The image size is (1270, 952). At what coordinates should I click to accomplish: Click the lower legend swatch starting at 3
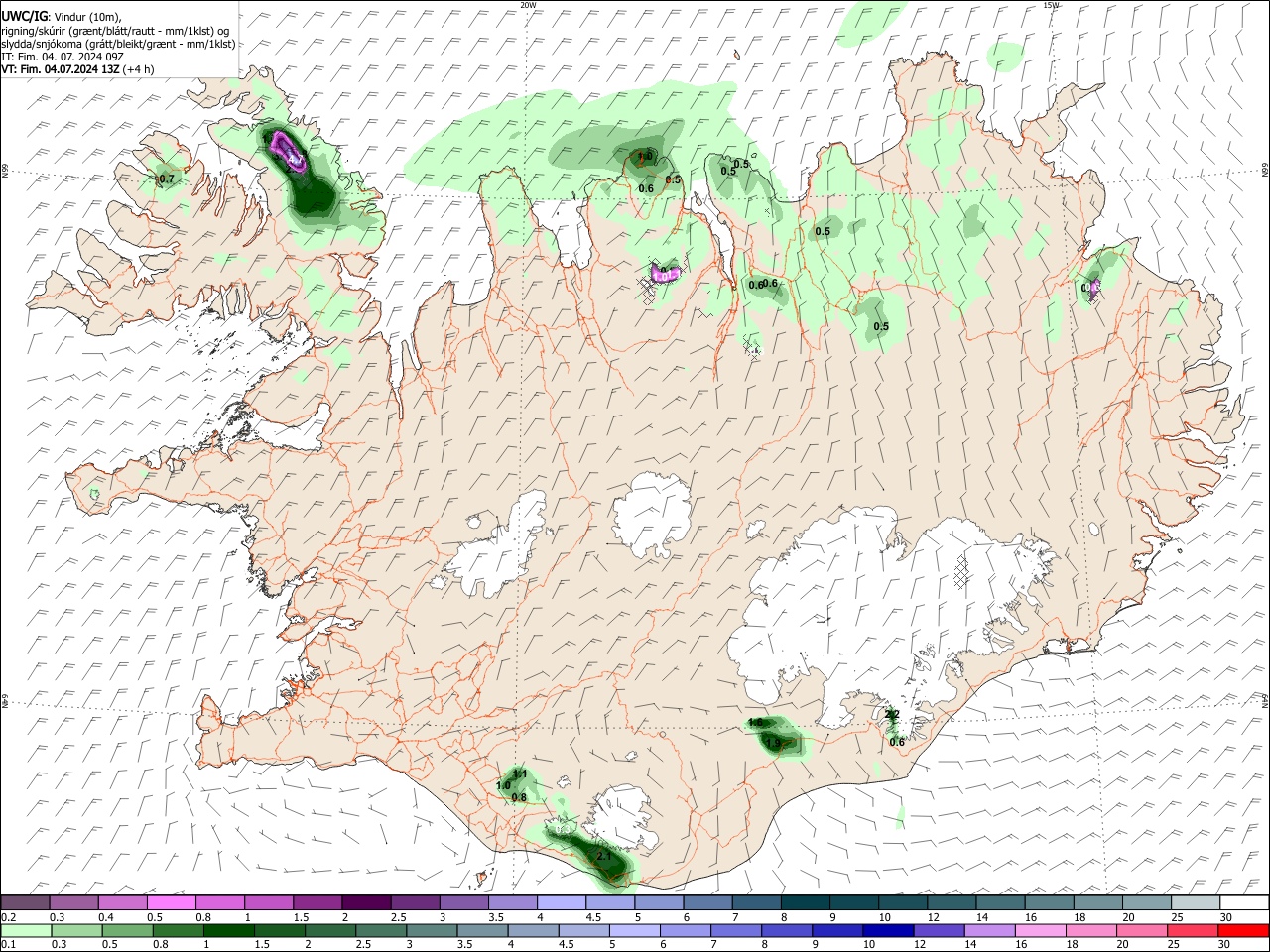coord(431,930)
